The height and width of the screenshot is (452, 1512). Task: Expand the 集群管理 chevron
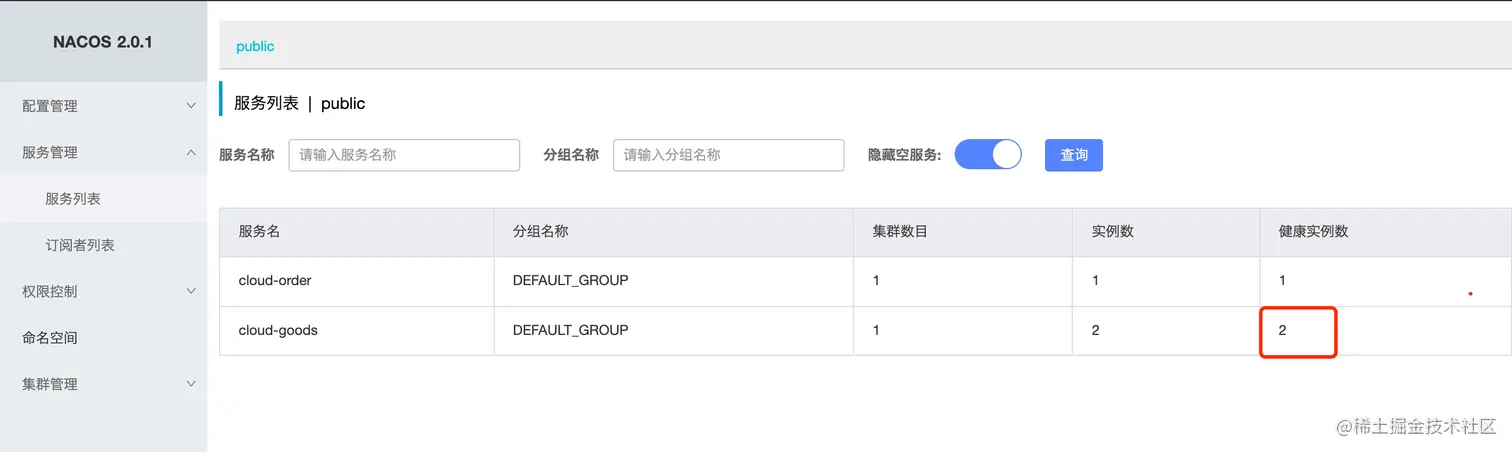click(x=191, y=384)
